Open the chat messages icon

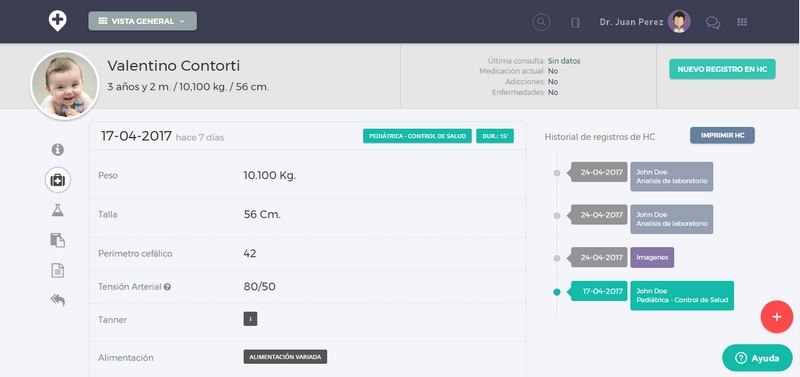pos(713,22)
